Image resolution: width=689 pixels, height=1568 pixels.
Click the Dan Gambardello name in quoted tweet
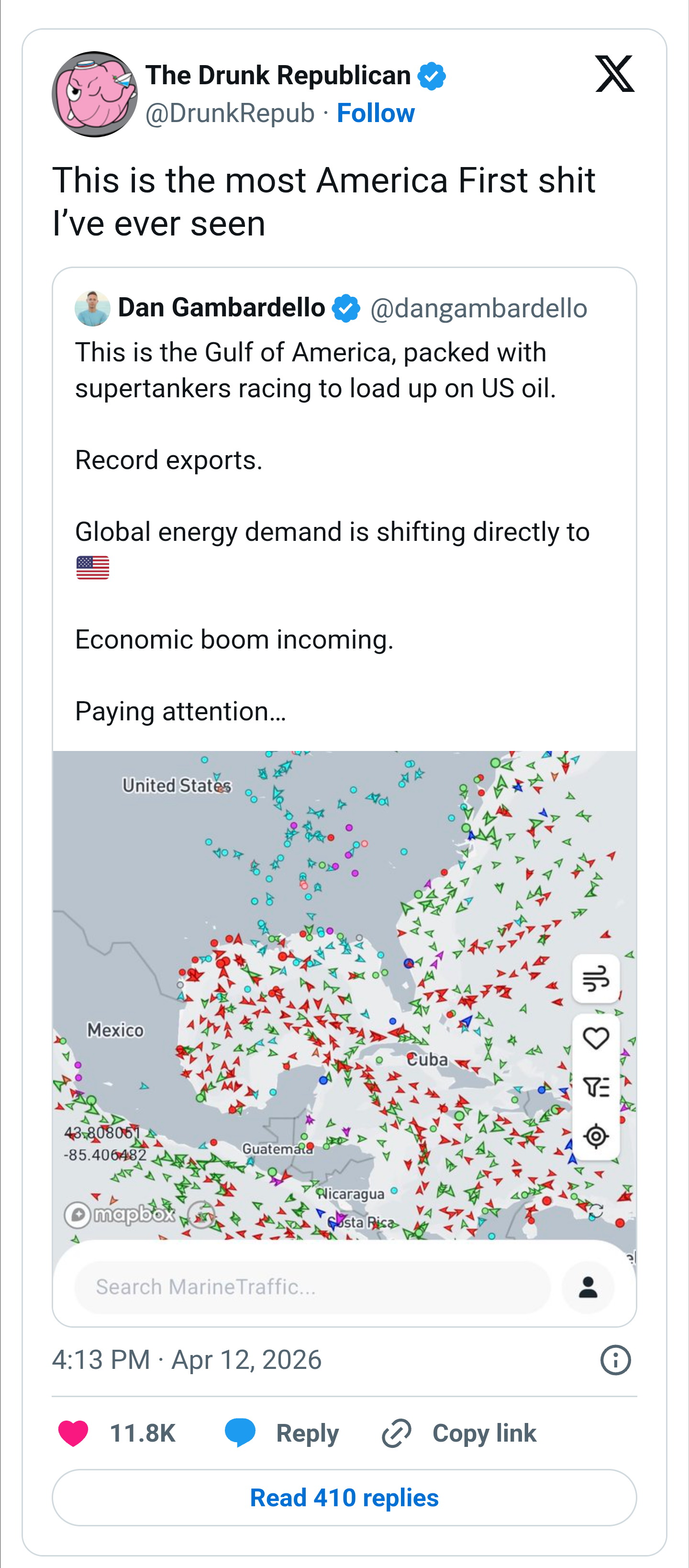[x=222, y=307]
